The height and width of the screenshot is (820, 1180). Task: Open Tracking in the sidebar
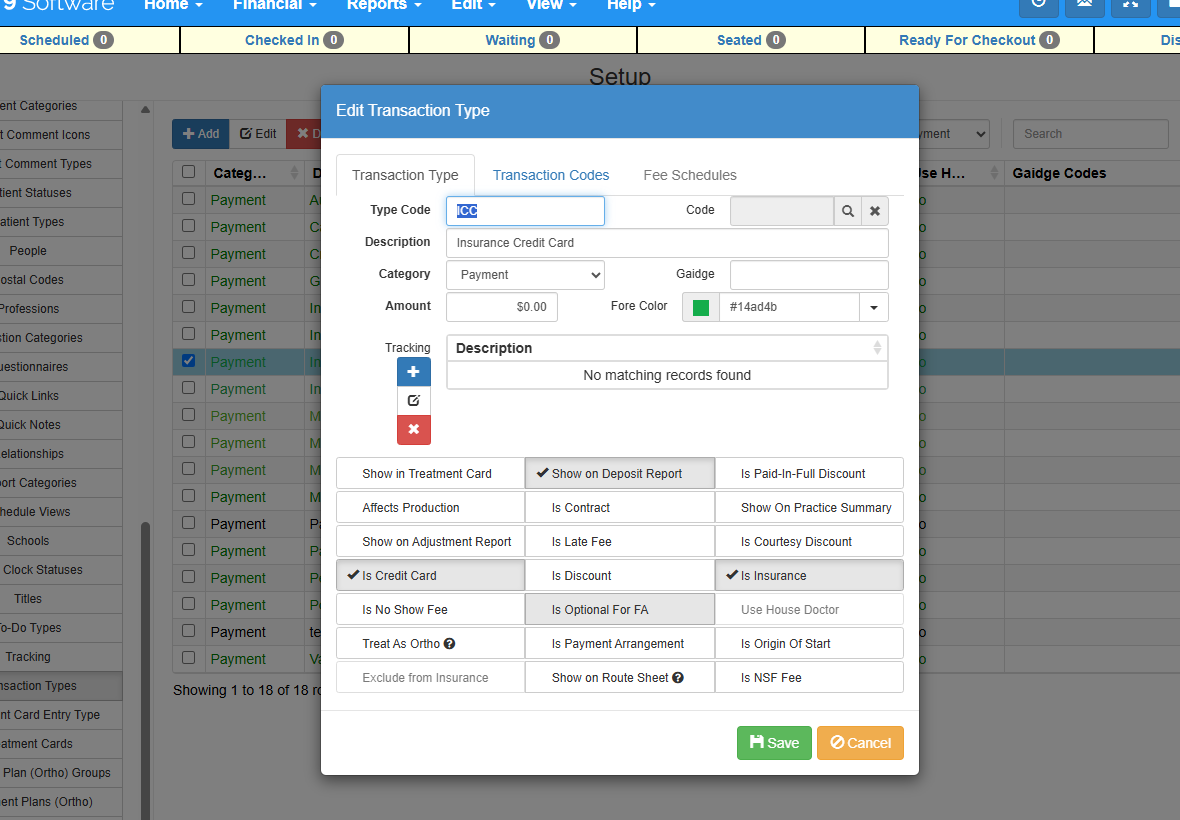(60, 657)
